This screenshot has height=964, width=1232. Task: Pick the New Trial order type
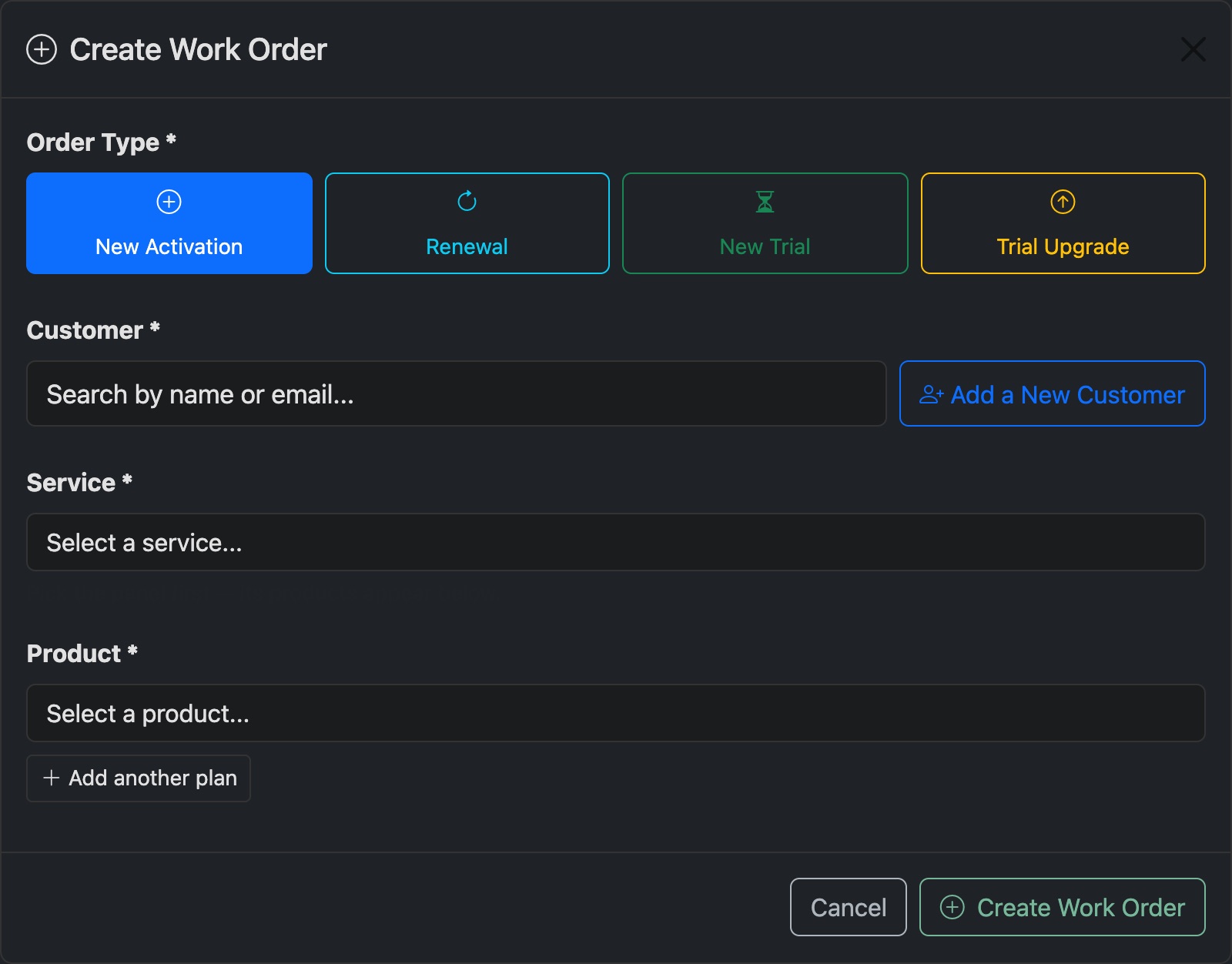click(765, 223)
